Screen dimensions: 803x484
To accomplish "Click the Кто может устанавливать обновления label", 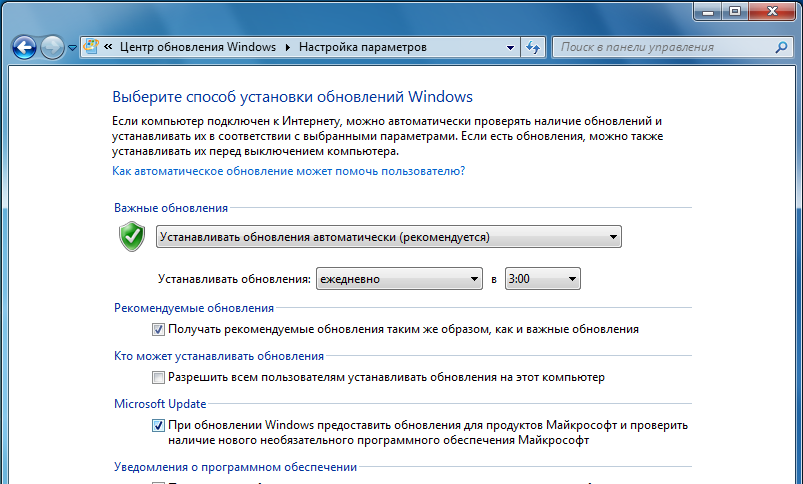I will pos(219,356).
